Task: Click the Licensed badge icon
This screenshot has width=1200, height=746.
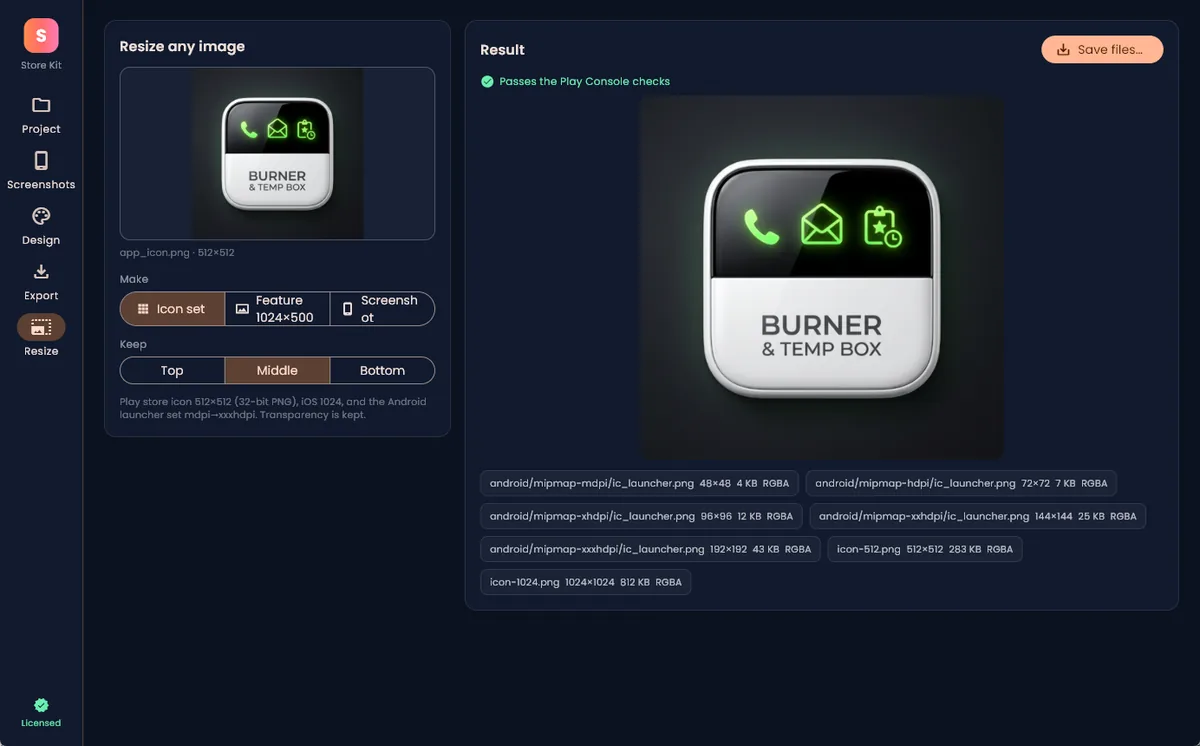Action: tap(41, 704)
